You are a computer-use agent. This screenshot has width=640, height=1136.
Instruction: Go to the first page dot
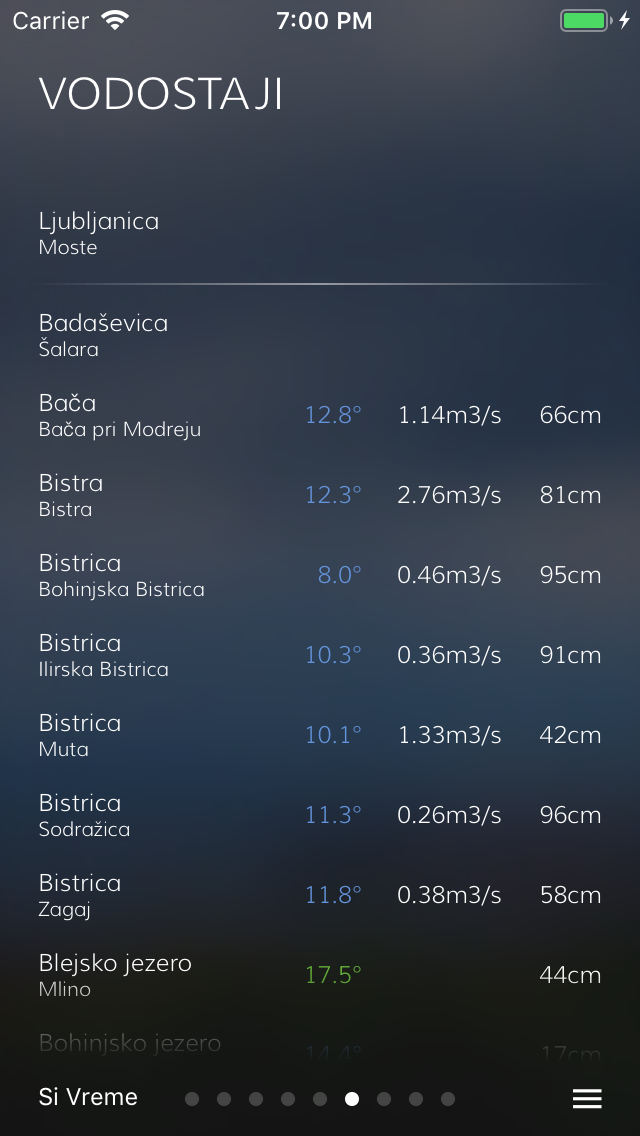(x=192, y=1099)
